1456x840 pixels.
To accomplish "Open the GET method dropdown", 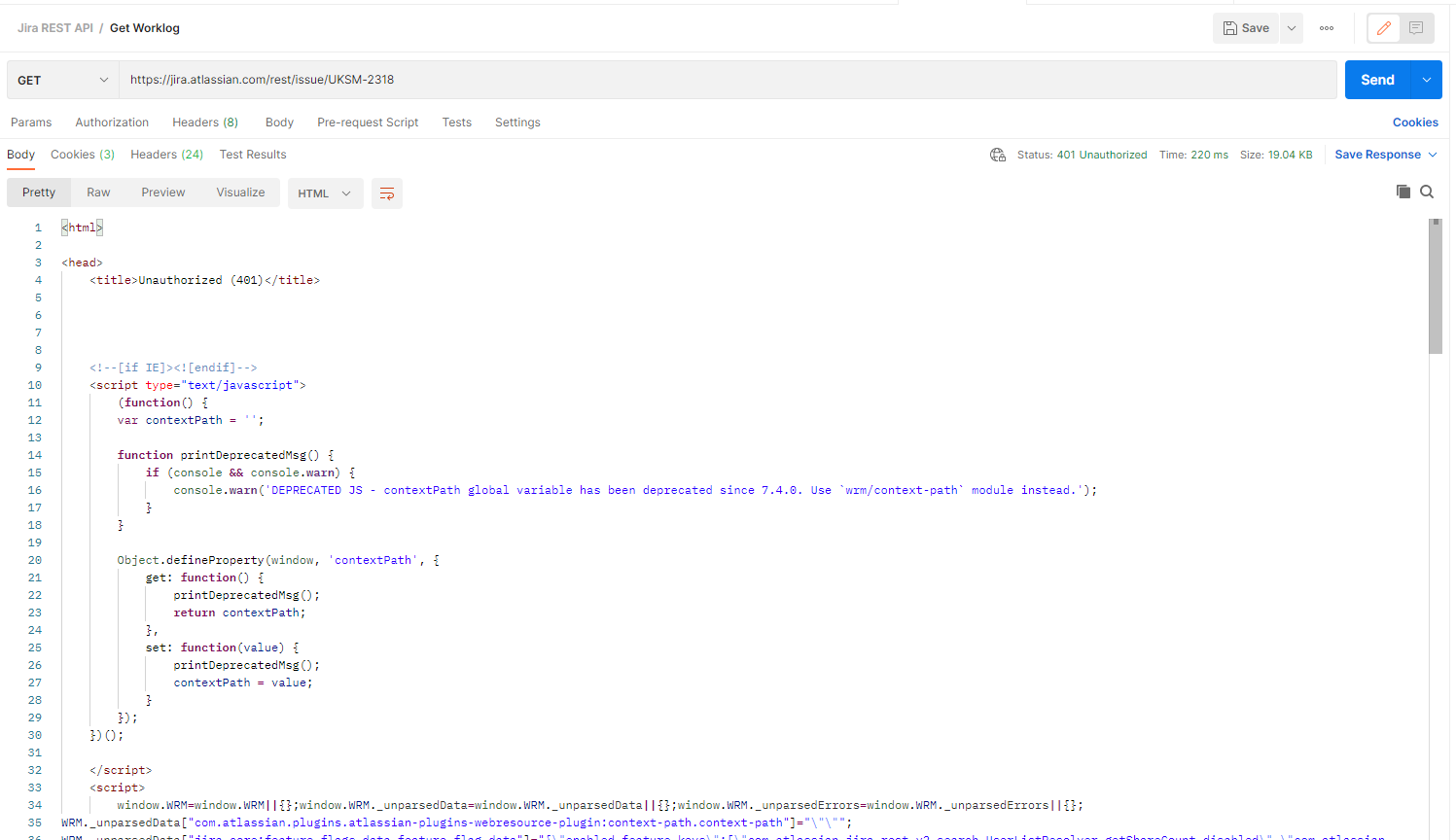I will [x=63, y=80].
